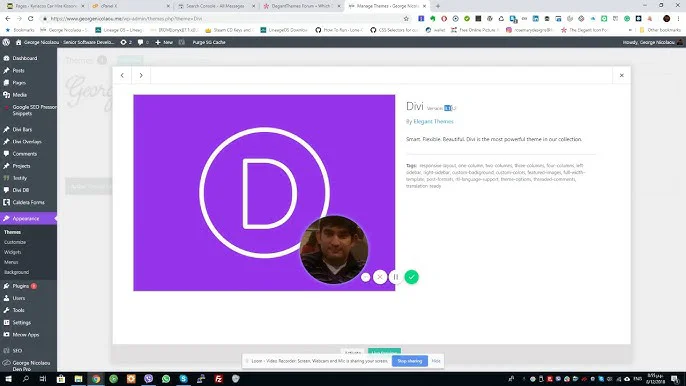The width and height of the screenshot is (686, 386).
Task: Open Widgets submenu under Appearance
Action: [12, 252]
